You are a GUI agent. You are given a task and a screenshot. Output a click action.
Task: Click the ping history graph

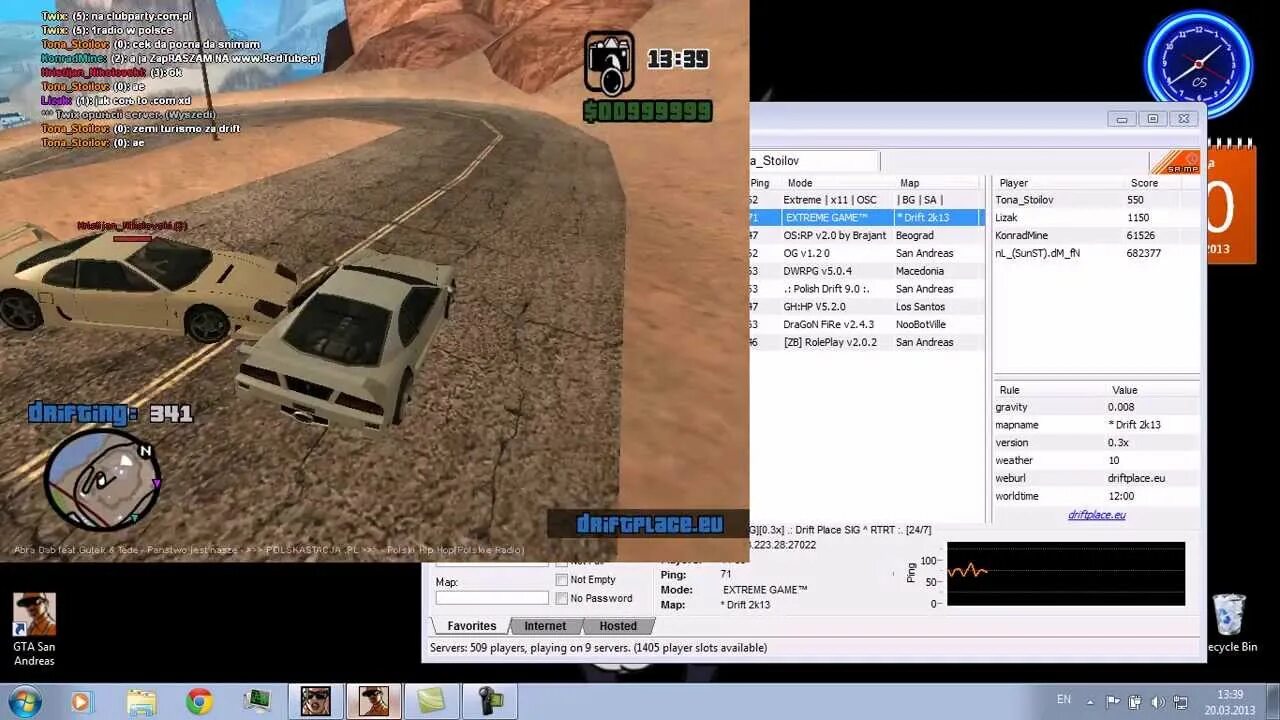point(1066,573)
